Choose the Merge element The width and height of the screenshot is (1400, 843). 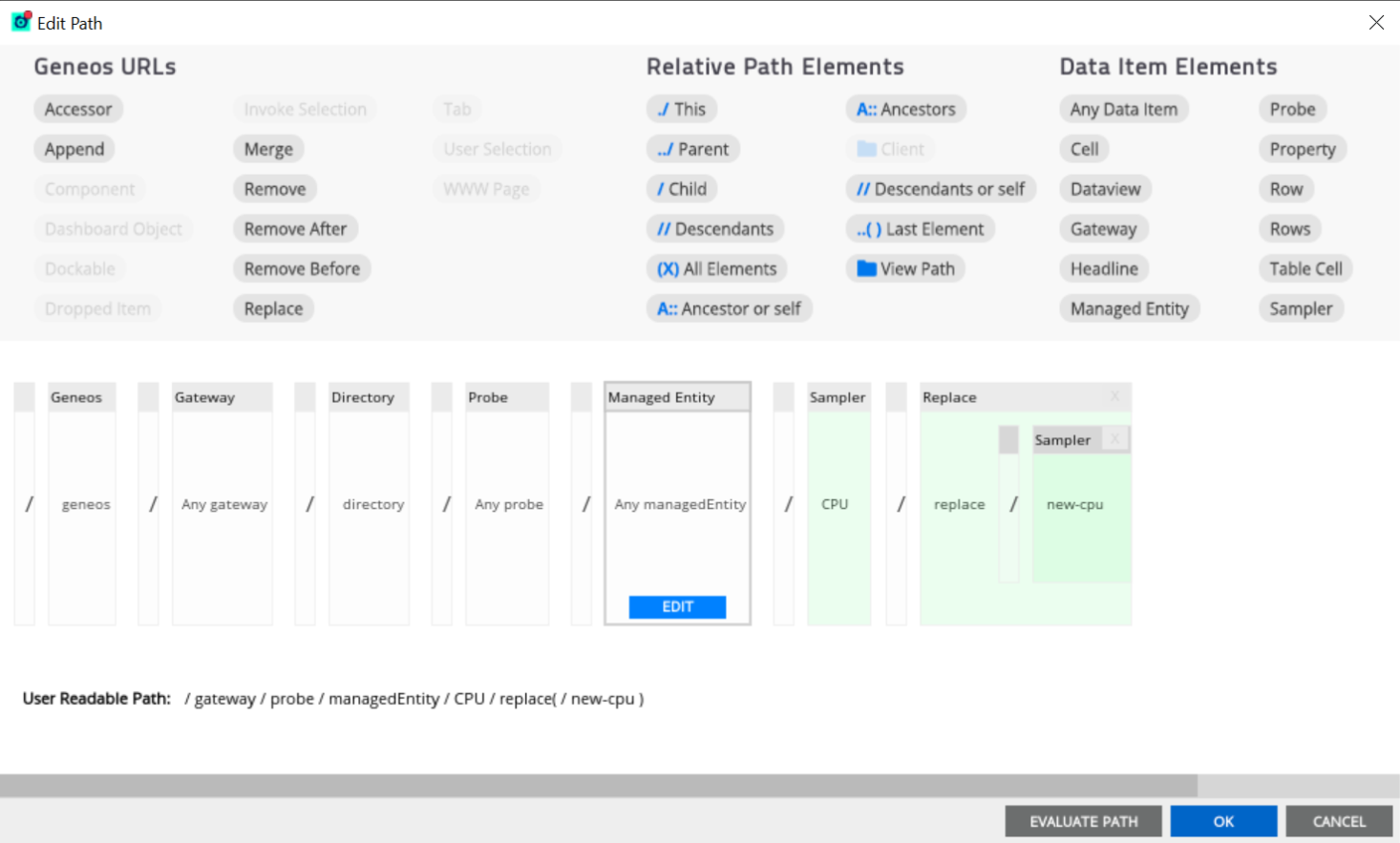268,149
